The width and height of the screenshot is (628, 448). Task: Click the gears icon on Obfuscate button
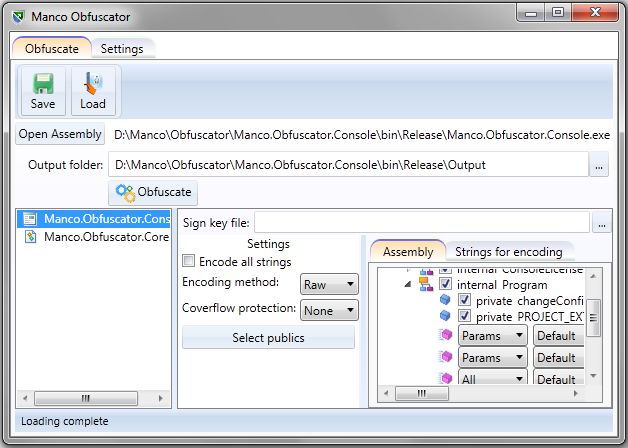pyautogui.click(x=126, y=192)
